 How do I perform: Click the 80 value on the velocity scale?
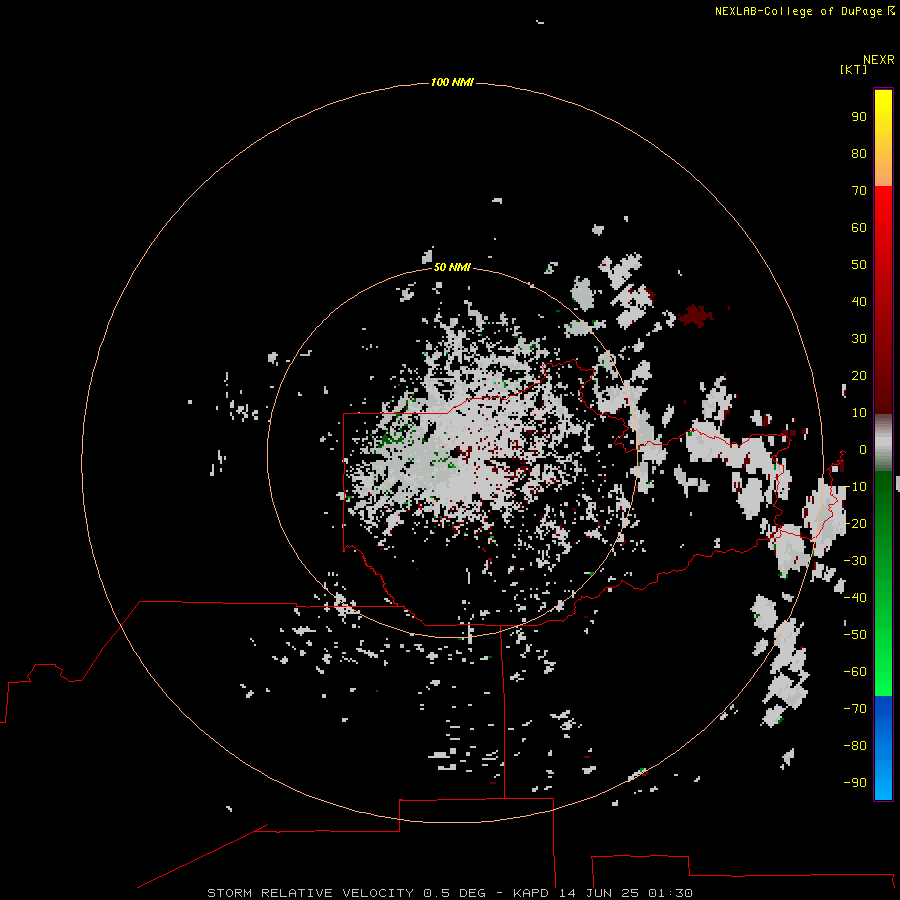[x=859, y=153]
